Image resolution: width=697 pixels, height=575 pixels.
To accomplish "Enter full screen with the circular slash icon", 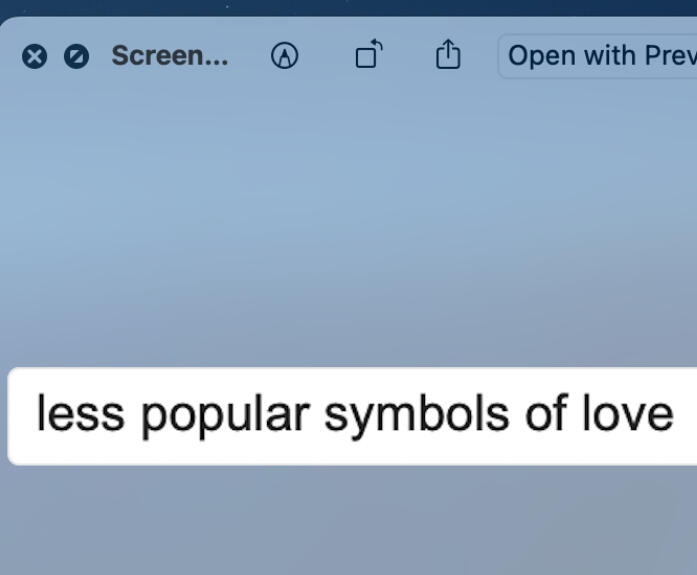I will [x=76, y=56].
